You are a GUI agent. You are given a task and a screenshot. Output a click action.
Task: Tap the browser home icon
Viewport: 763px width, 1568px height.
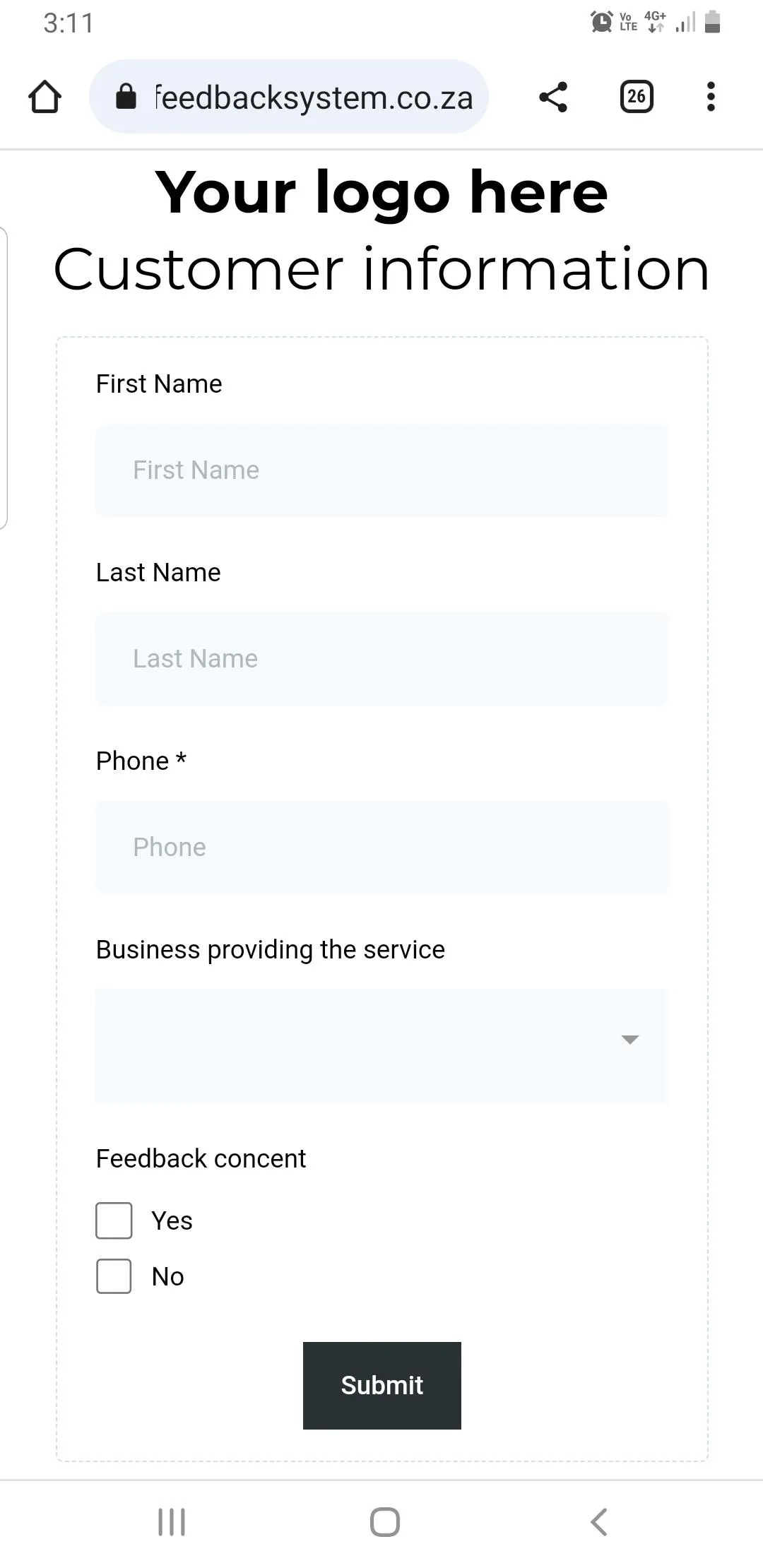(x=45, y=97)
